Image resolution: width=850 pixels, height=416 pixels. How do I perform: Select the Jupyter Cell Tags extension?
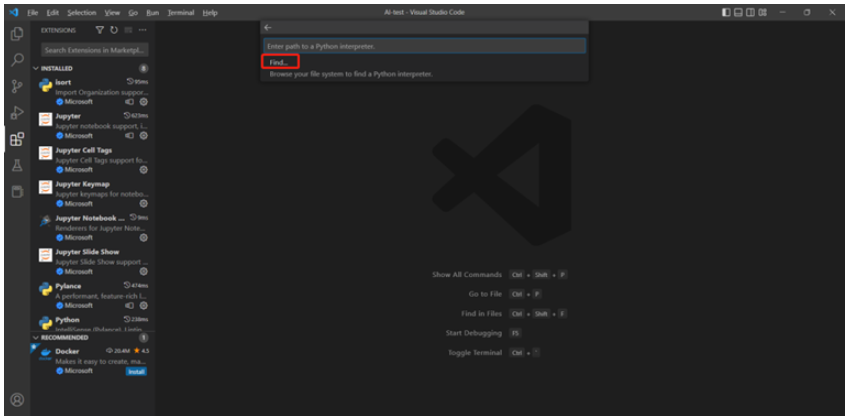coord(93,159)
